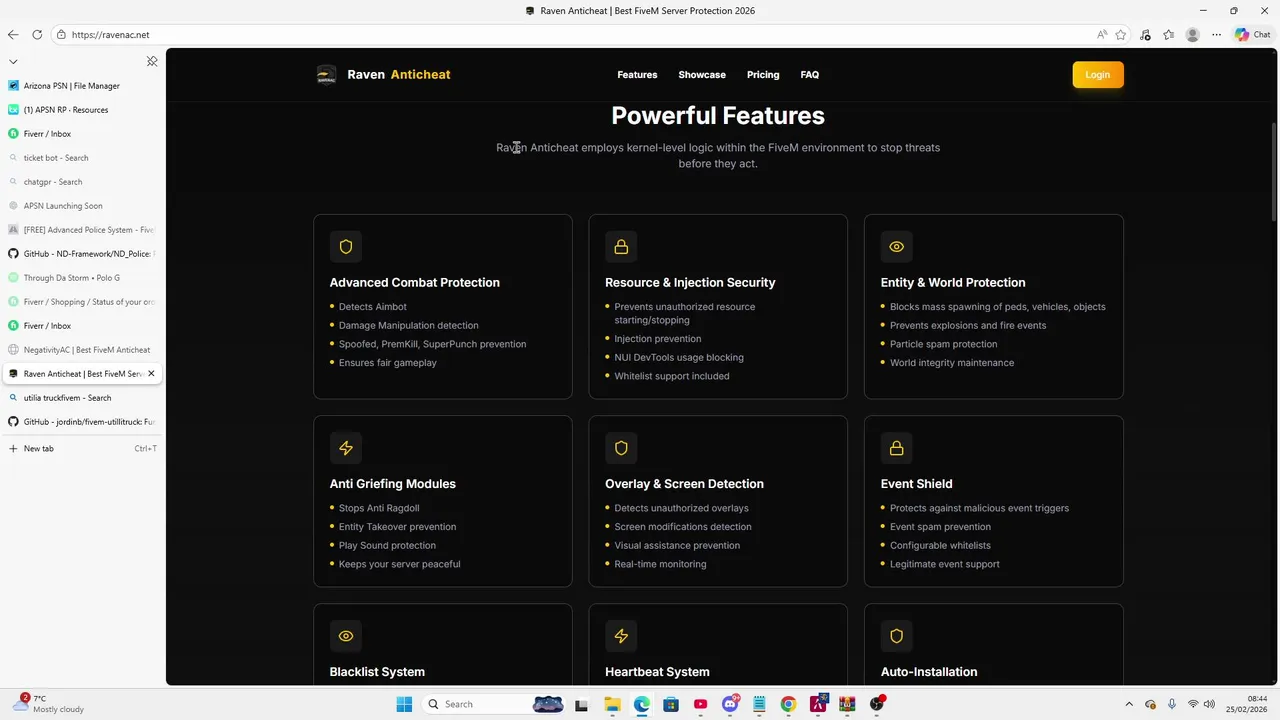Open OBS Studio from taskbar
The image size is (1280, 720).
click(877, 704)
